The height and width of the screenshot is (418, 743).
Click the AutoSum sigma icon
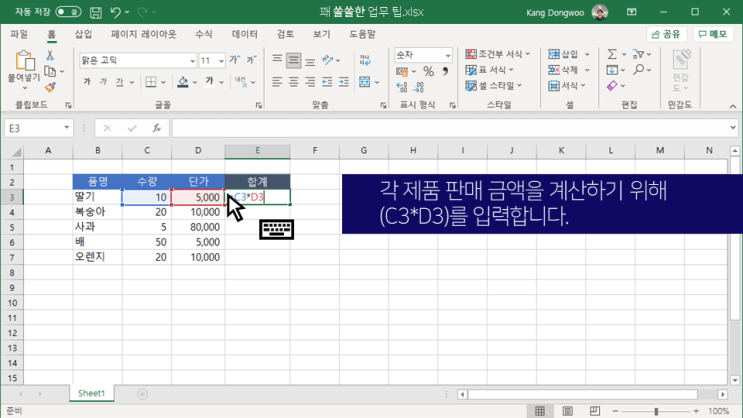point(612,54)
